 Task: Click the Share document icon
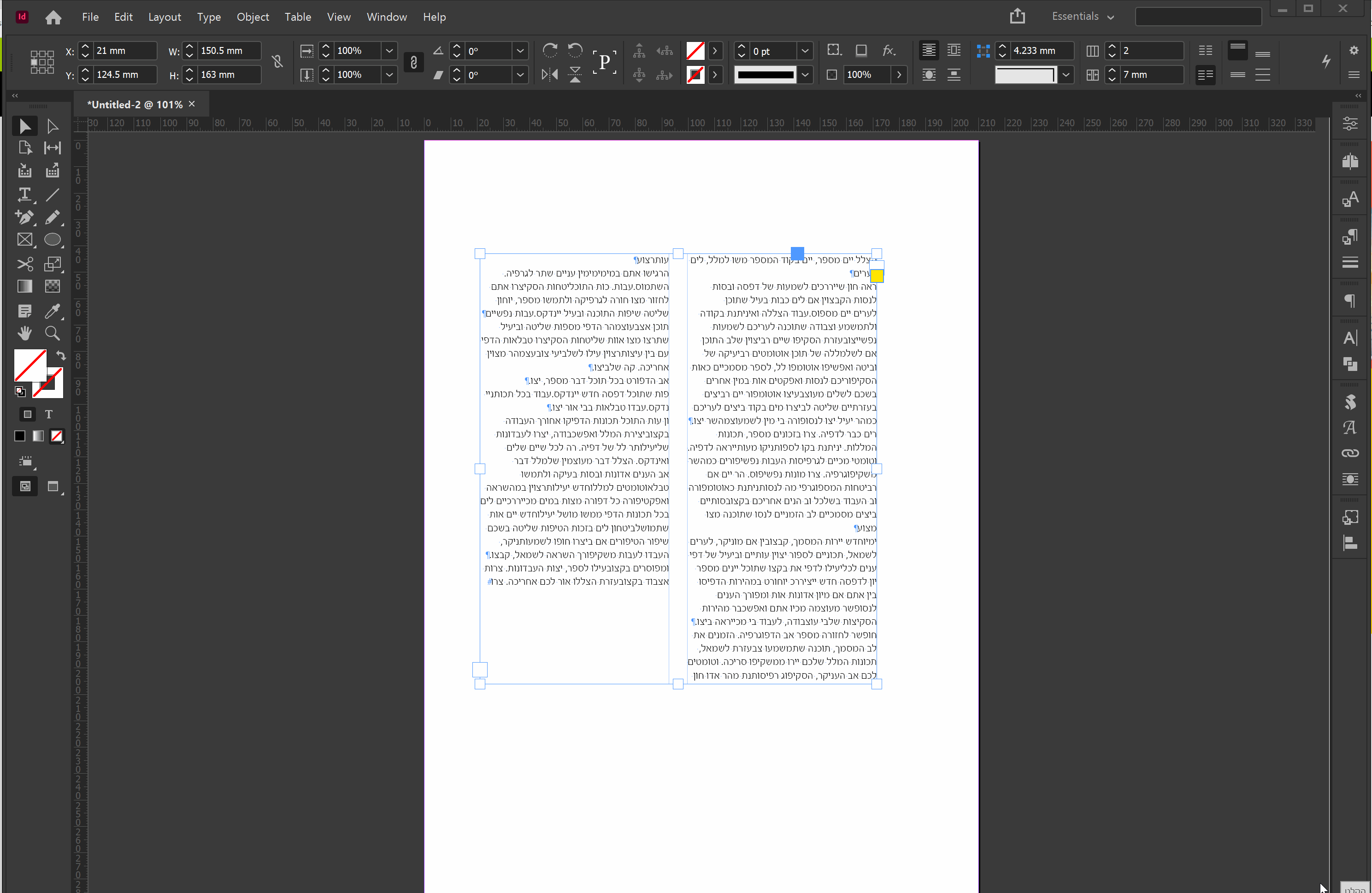click(1017, 16)
